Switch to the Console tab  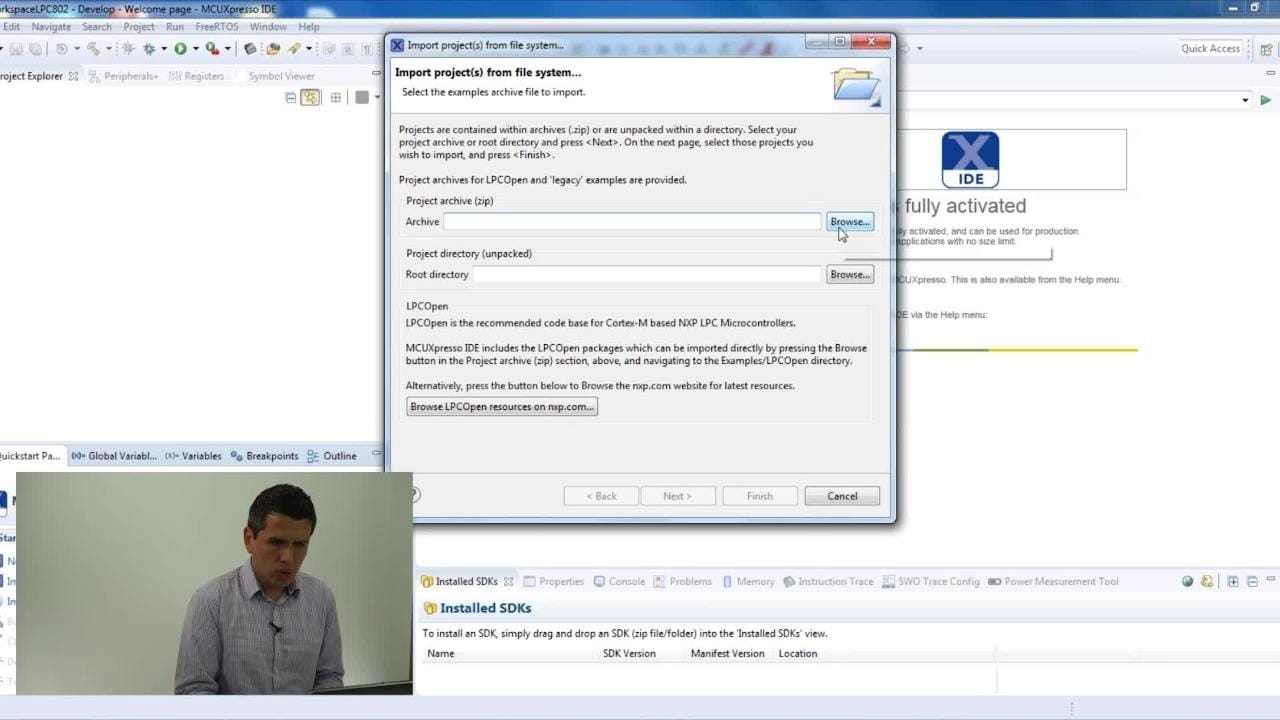coord(626,581)
